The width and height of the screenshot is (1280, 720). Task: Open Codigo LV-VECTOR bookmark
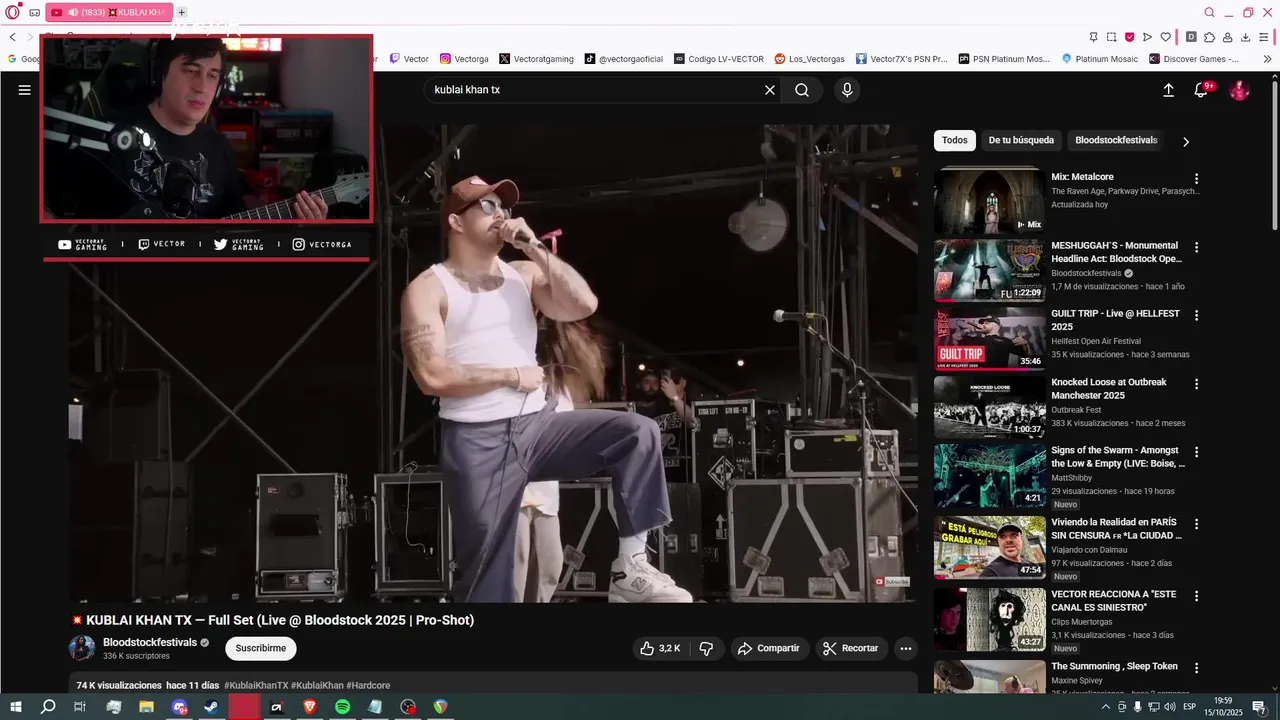[x=719, y=59]
